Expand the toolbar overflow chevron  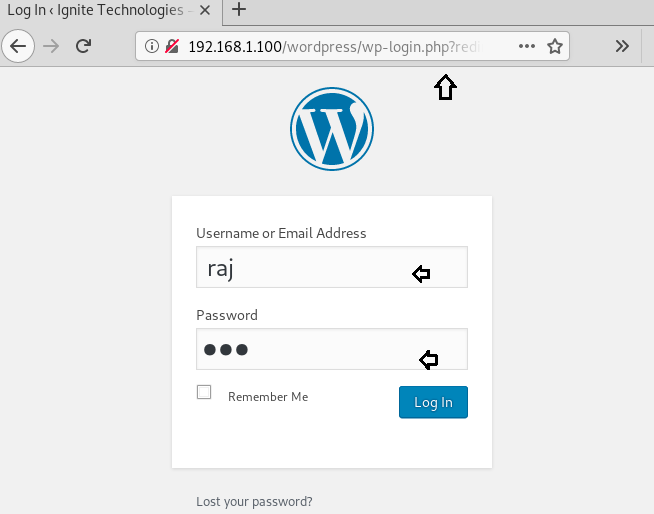coord(622,46)
